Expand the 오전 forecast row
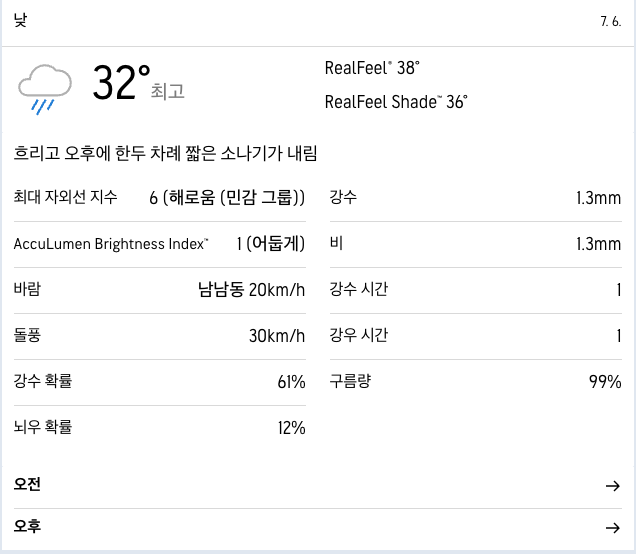 coord(318,485)
